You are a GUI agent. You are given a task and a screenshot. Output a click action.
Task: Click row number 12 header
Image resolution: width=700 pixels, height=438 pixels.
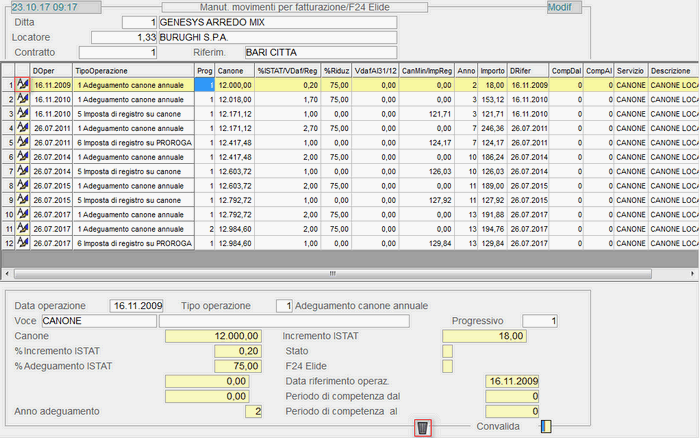pos(8,243)
